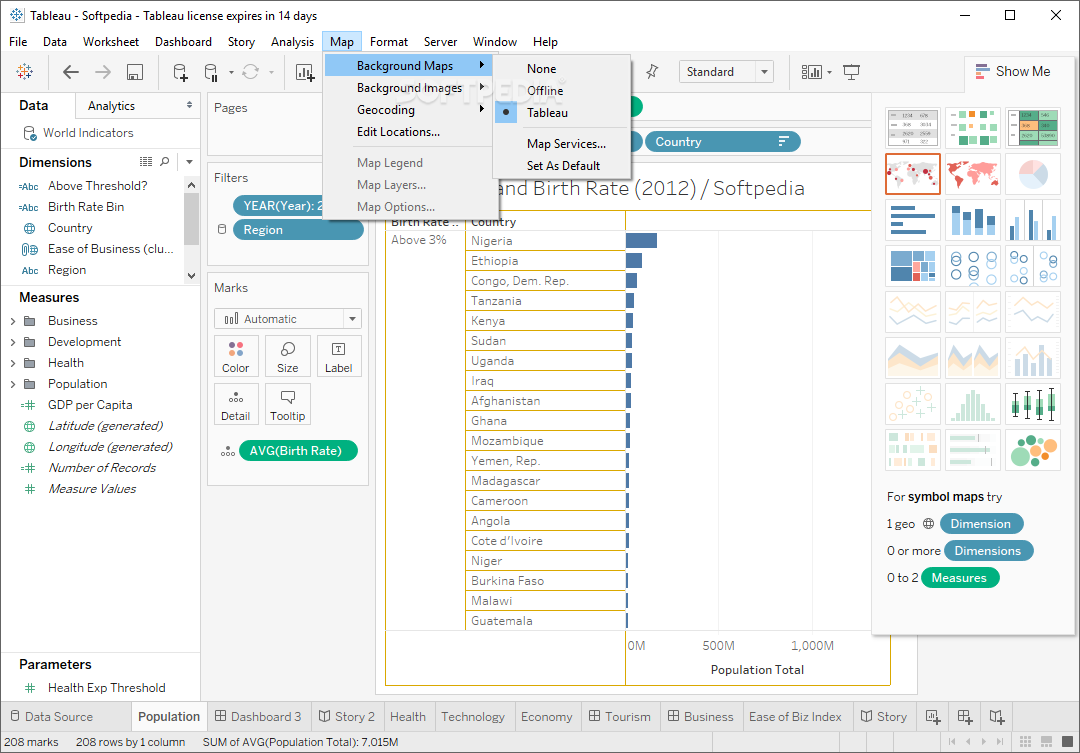1080x753 pixels.
Task: Click the New Story tab icon
Action: (x=997, y=716)
